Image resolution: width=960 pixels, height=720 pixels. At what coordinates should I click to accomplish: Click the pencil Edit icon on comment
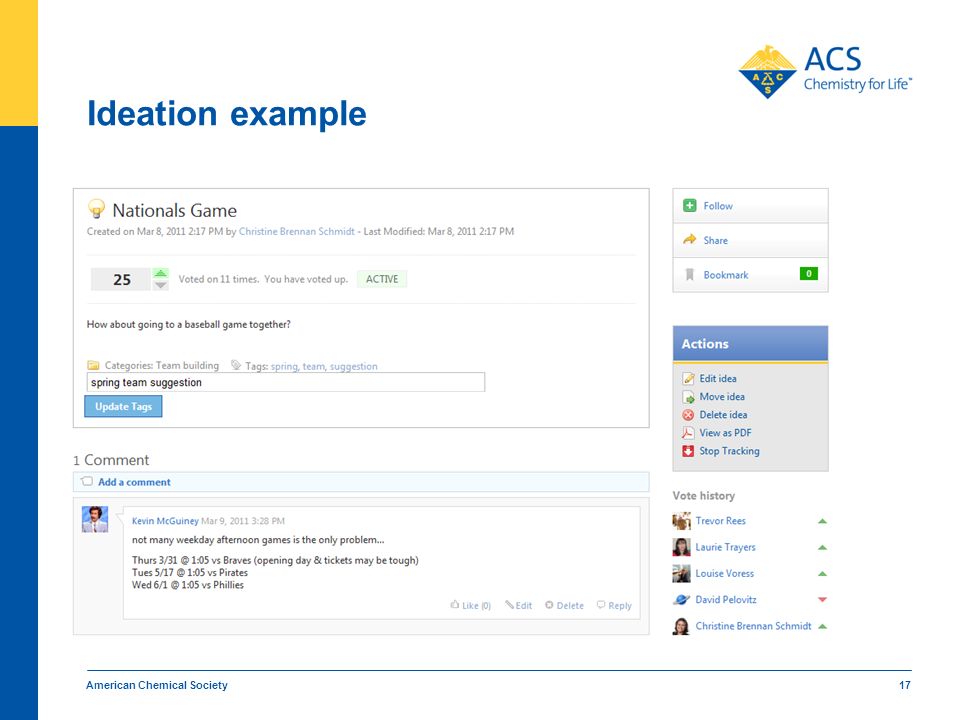509,605
